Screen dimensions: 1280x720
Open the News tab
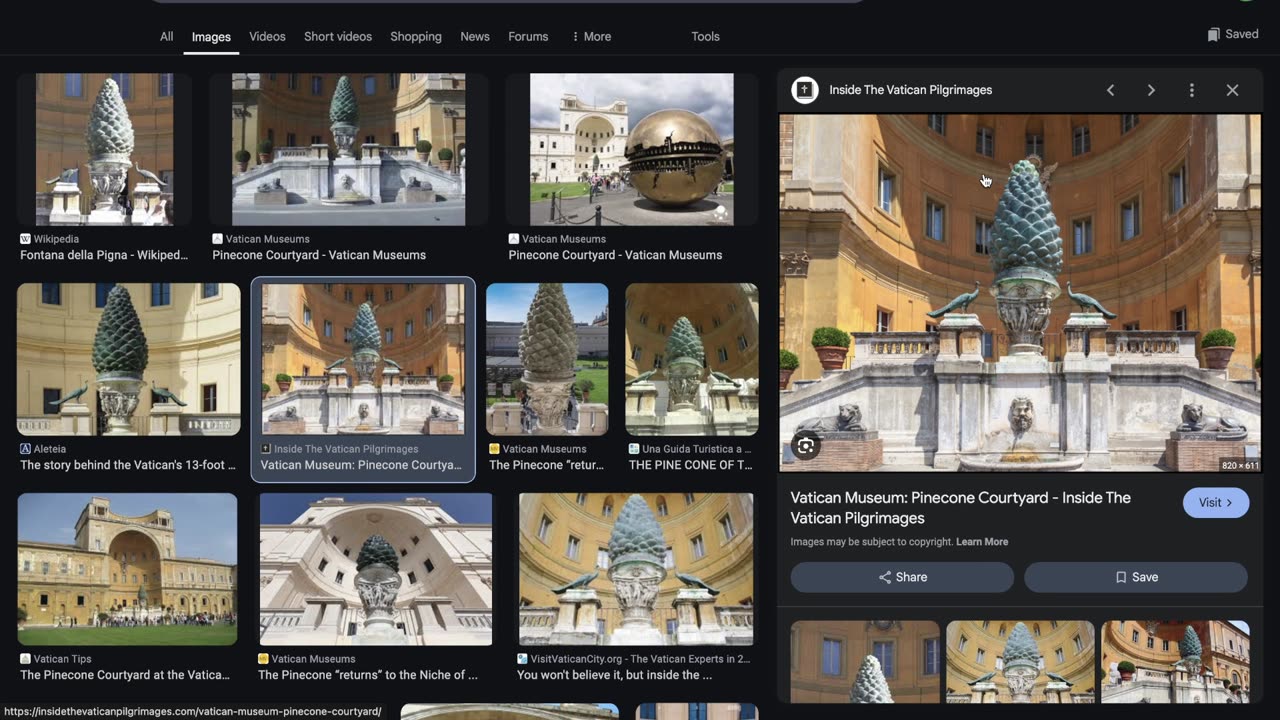[x=475, y=36]
